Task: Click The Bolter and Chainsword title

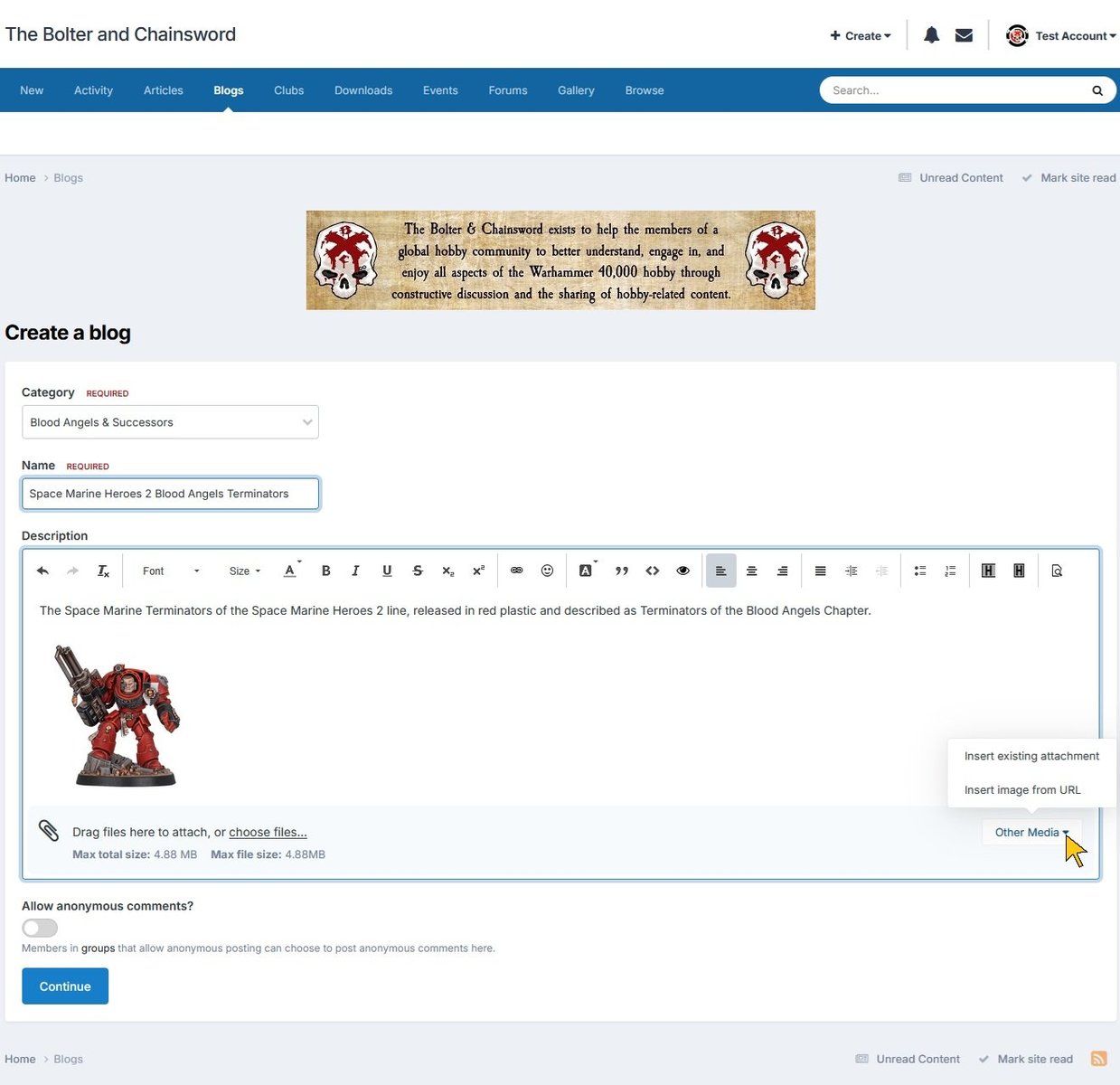Action: click(120, 34)
